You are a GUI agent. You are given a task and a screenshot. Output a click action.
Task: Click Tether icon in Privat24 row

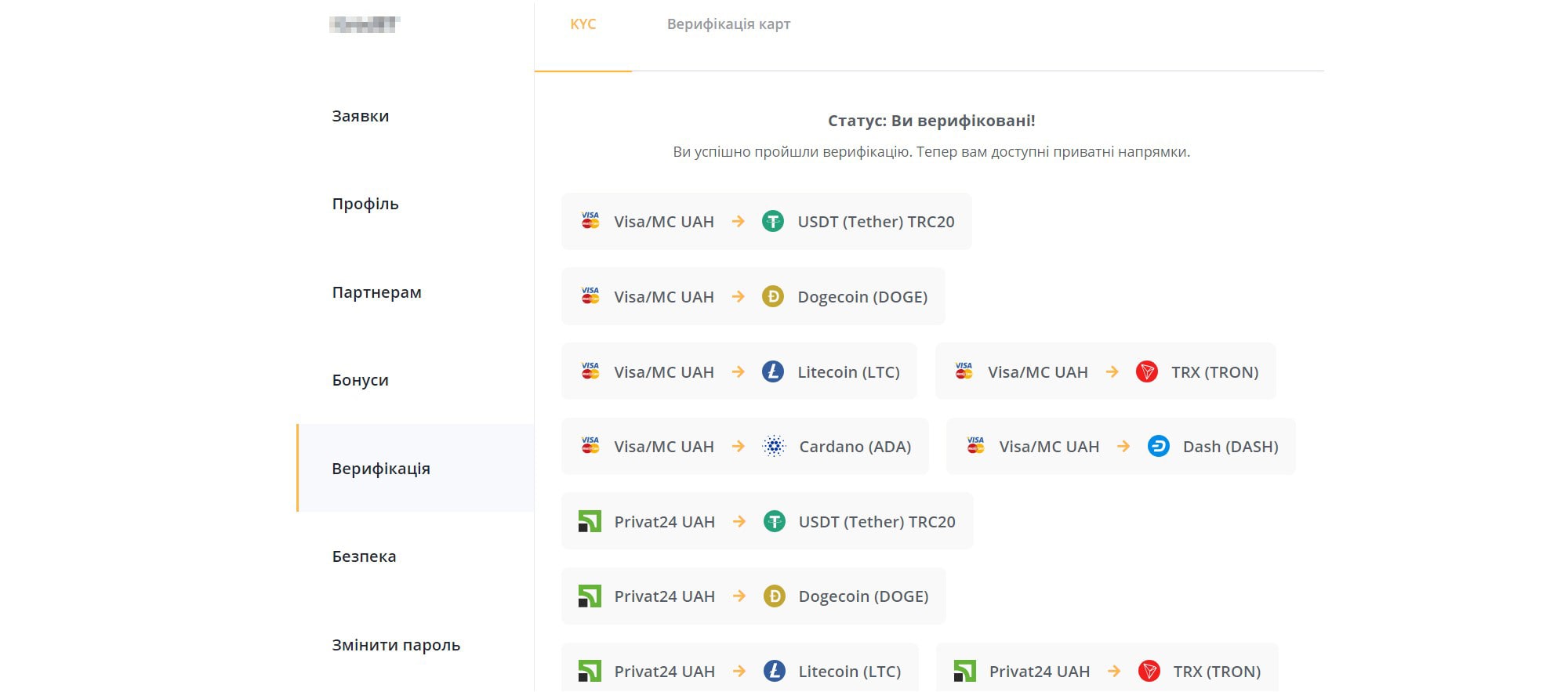point(775,521)
